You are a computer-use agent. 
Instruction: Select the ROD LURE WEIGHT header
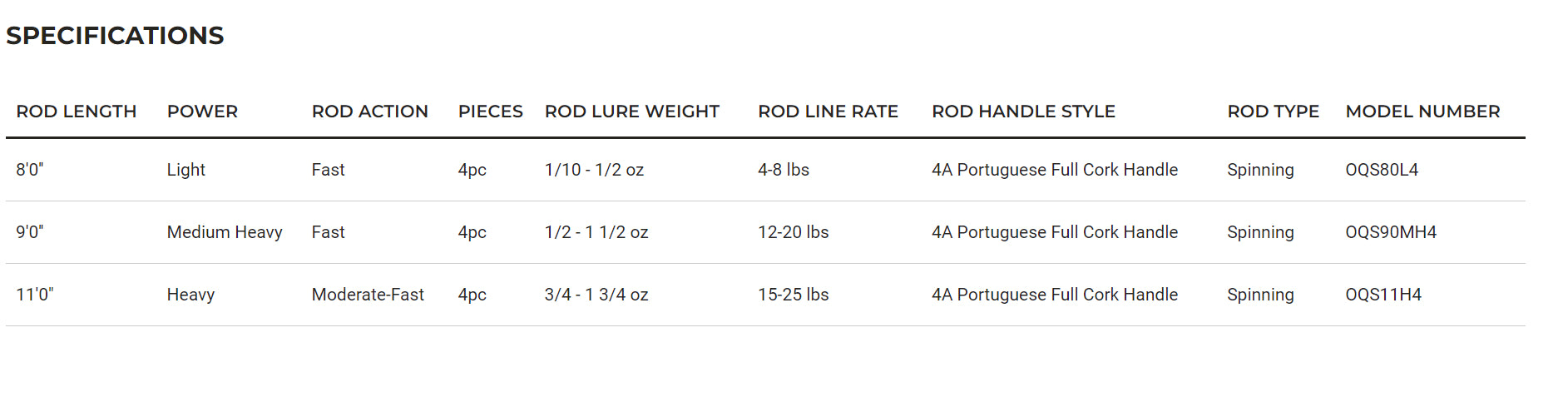pos(631,112)
